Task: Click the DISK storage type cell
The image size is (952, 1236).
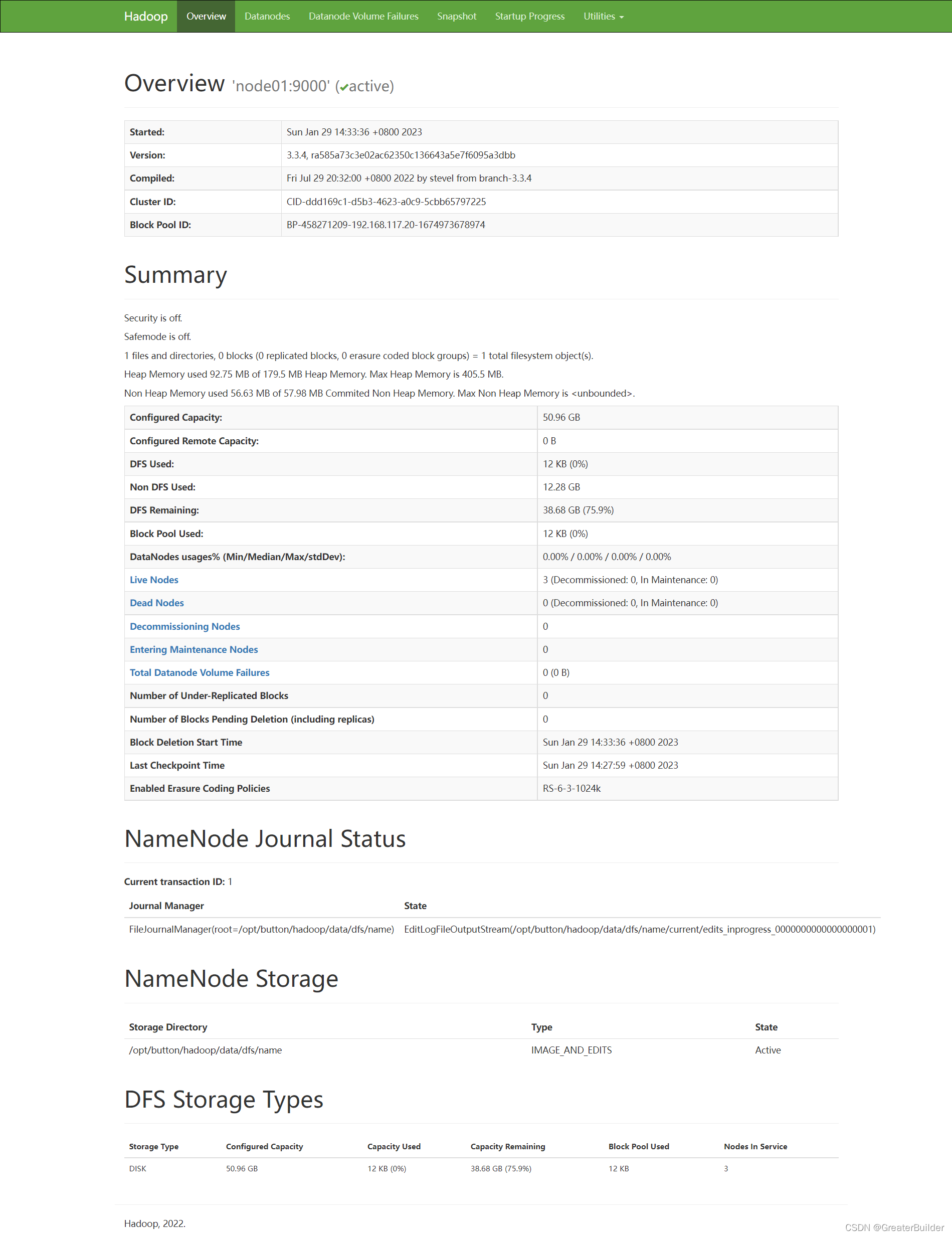Action: coord(137,1168)
